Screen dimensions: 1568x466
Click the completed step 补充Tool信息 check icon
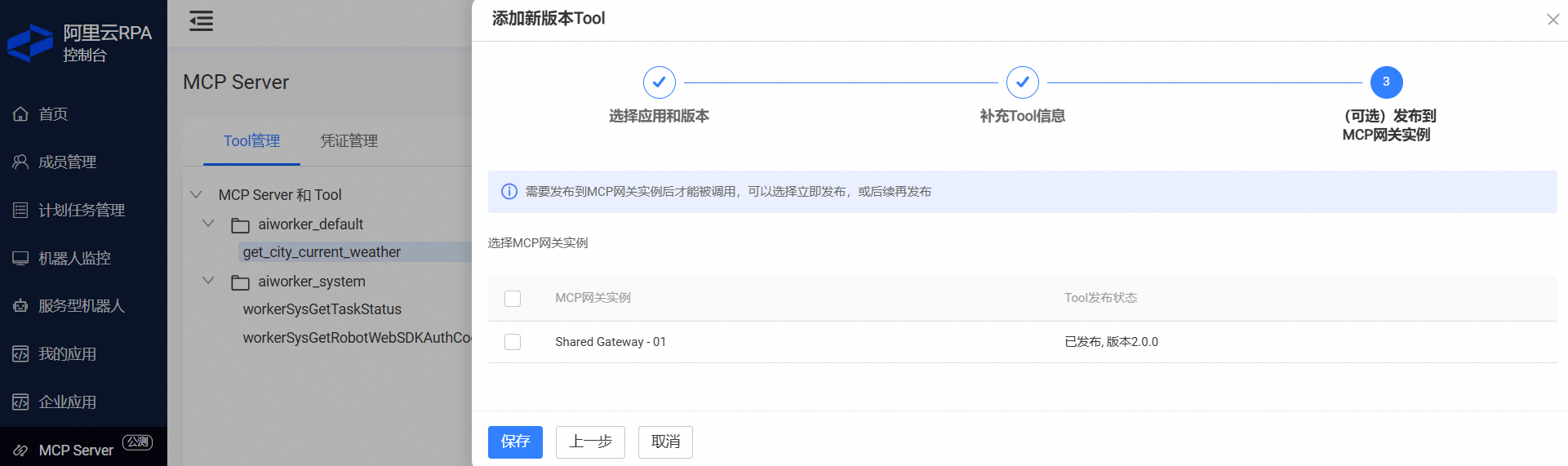click(1023, 82)
